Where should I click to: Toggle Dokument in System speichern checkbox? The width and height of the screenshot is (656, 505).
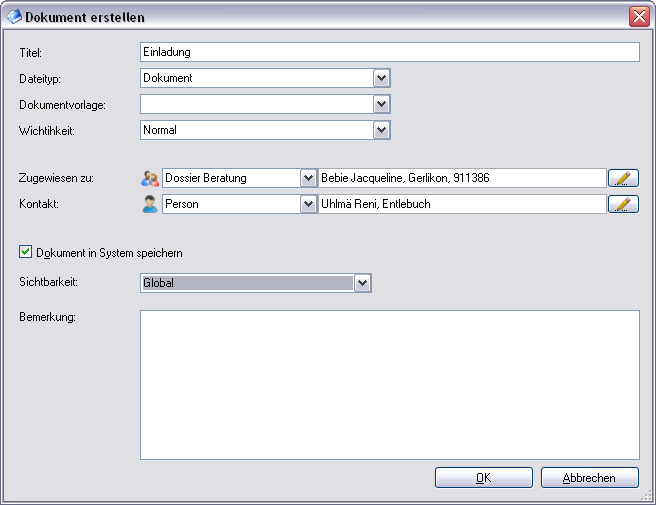(x=26, y=252)
